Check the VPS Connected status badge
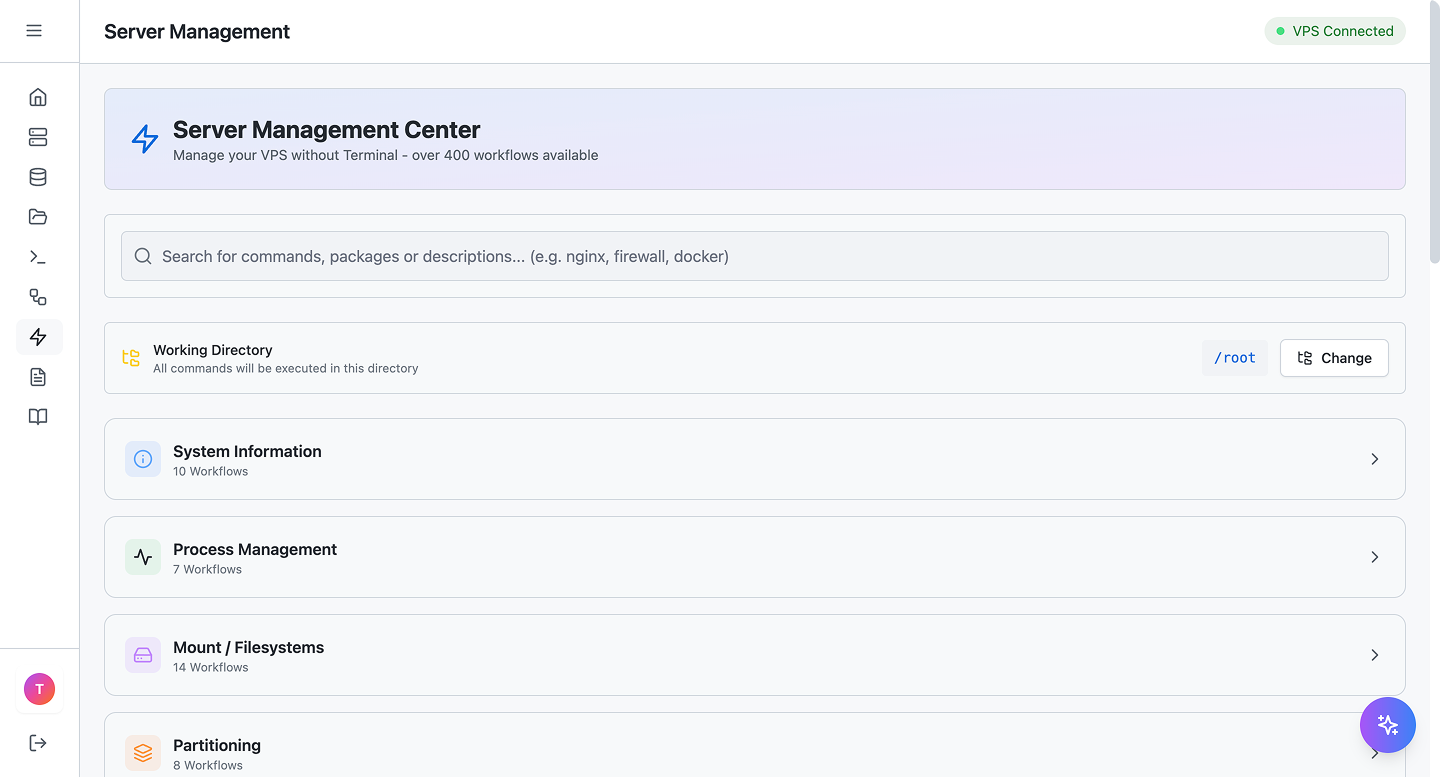The image size is (1440, 777). tap(1335, 31)
